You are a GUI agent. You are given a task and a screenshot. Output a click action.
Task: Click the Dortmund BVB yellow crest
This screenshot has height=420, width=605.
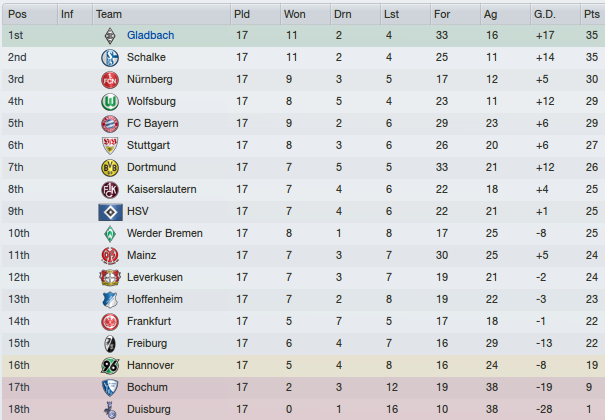[110, 168]
